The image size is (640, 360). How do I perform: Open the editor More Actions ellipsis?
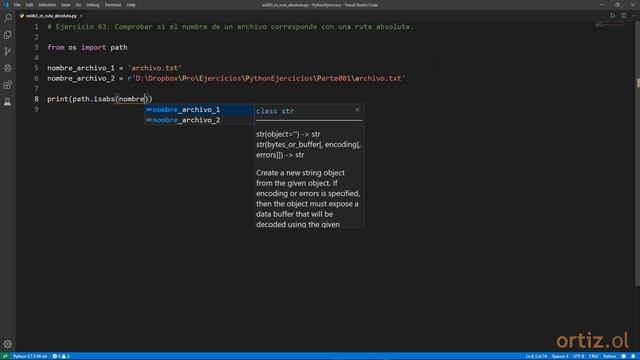click(x=634, y=16)
